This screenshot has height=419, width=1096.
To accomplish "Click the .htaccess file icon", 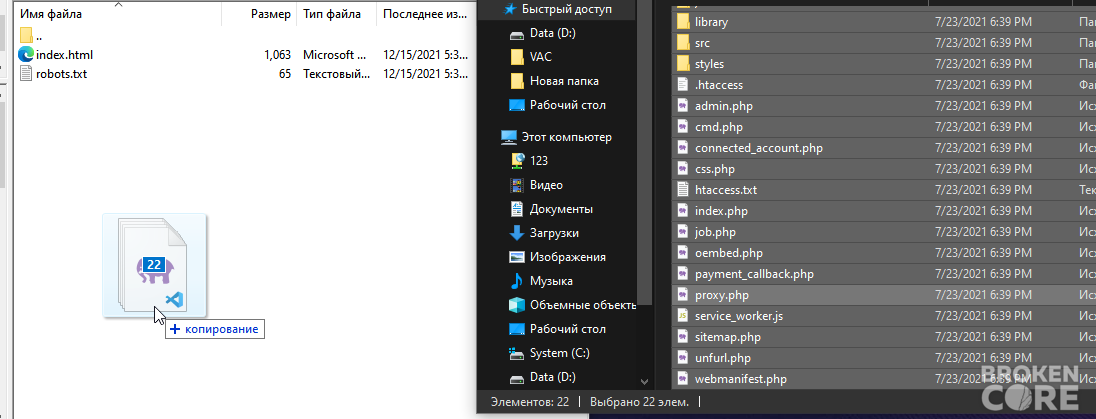I will click(683, 85).
